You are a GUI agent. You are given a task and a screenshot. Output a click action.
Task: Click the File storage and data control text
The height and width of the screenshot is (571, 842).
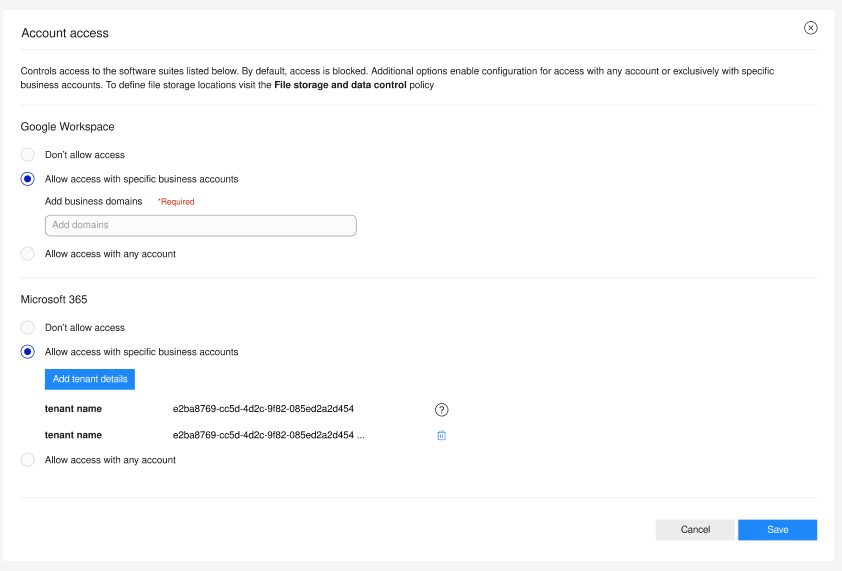click(x=340, y=85)
